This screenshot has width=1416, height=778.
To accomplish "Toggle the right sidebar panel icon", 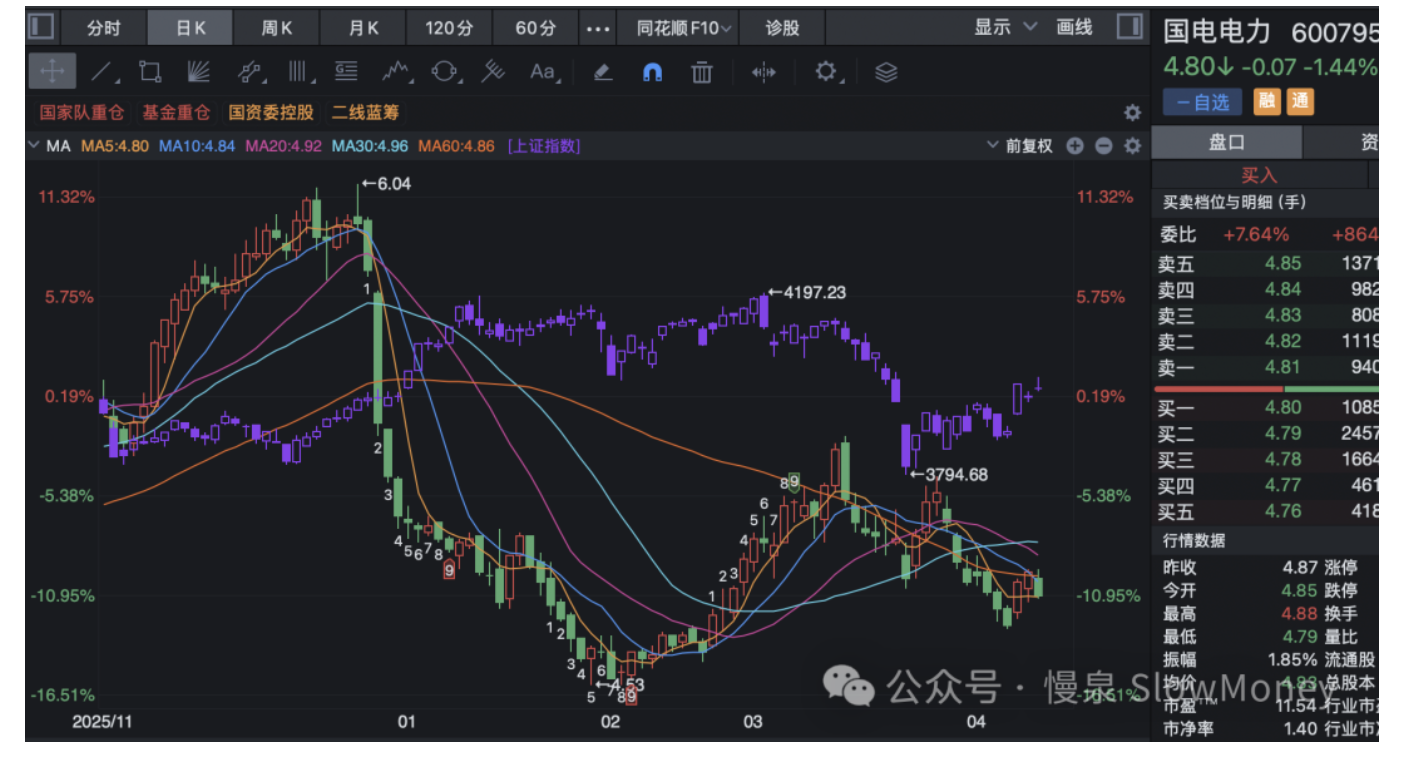I will point(1129,27).
